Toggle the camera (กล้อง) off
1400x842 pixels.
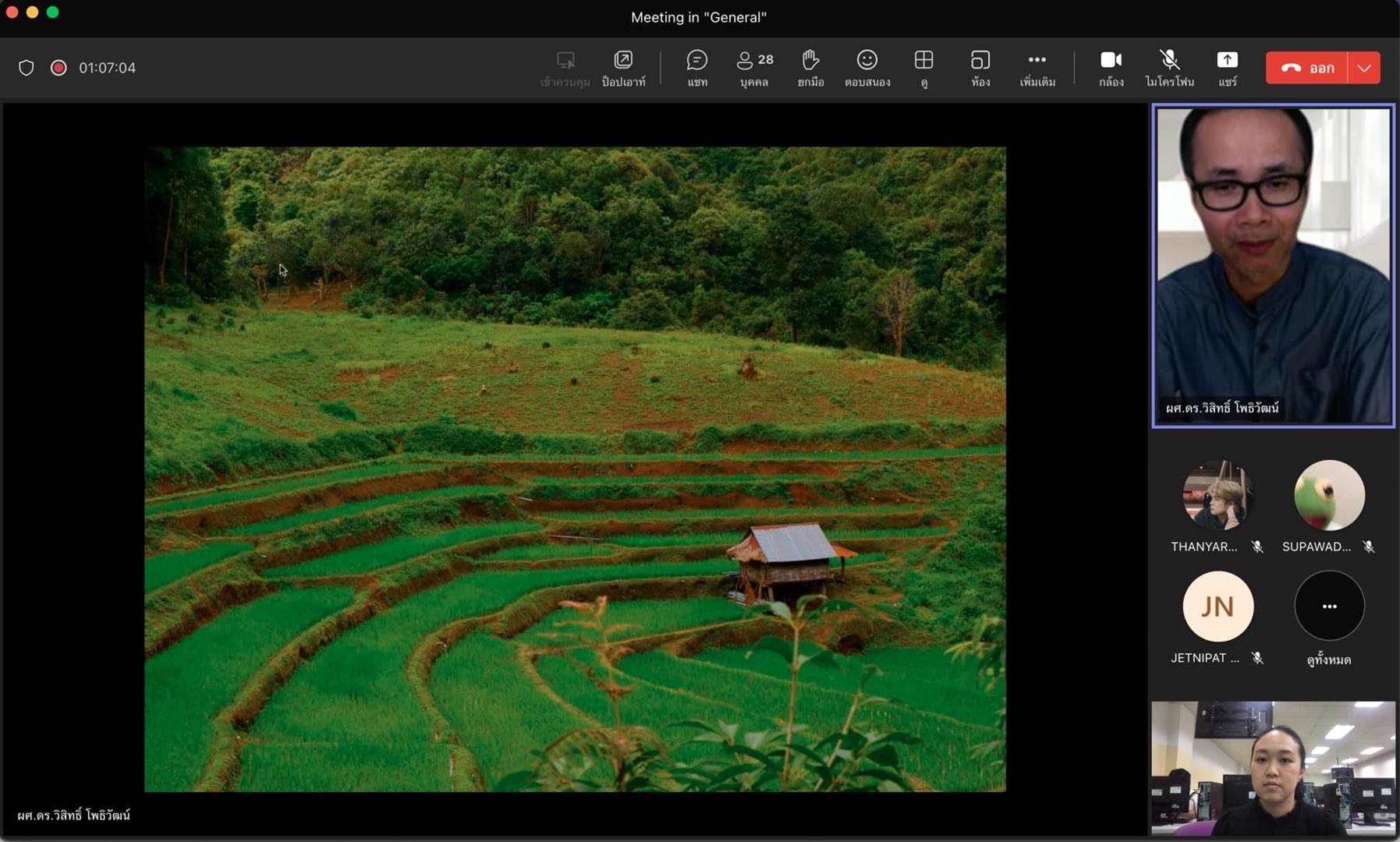click(1111, 68)
